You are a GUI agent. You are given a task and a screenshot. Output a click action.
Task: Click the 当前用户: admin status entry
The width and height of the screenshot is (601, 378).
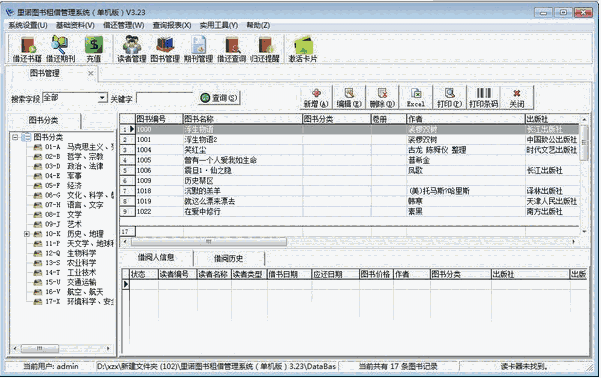coord(51,366)
